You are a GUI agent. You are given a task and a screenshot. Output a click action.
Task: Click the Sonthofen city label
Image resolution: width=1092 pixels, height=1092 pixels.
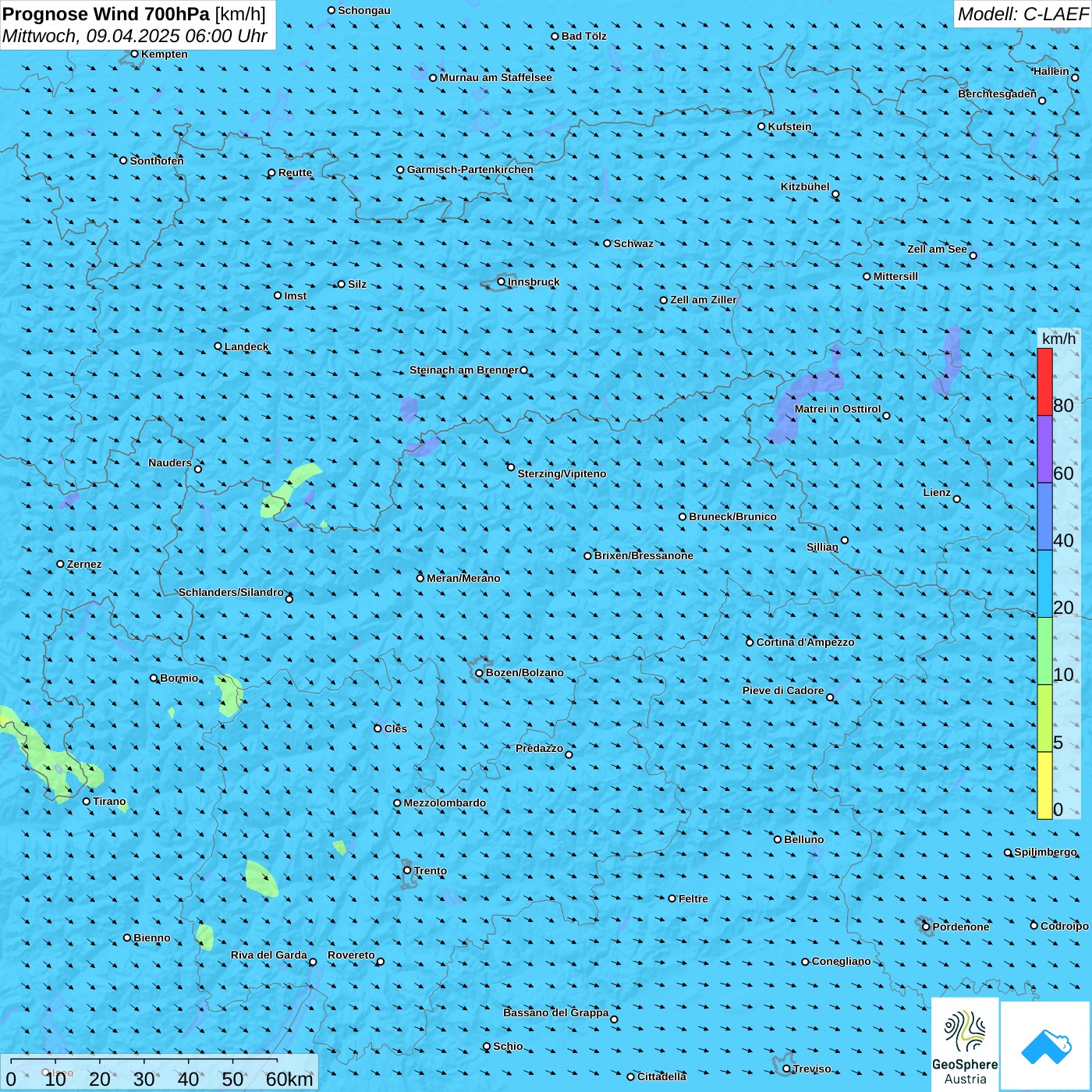157,161
